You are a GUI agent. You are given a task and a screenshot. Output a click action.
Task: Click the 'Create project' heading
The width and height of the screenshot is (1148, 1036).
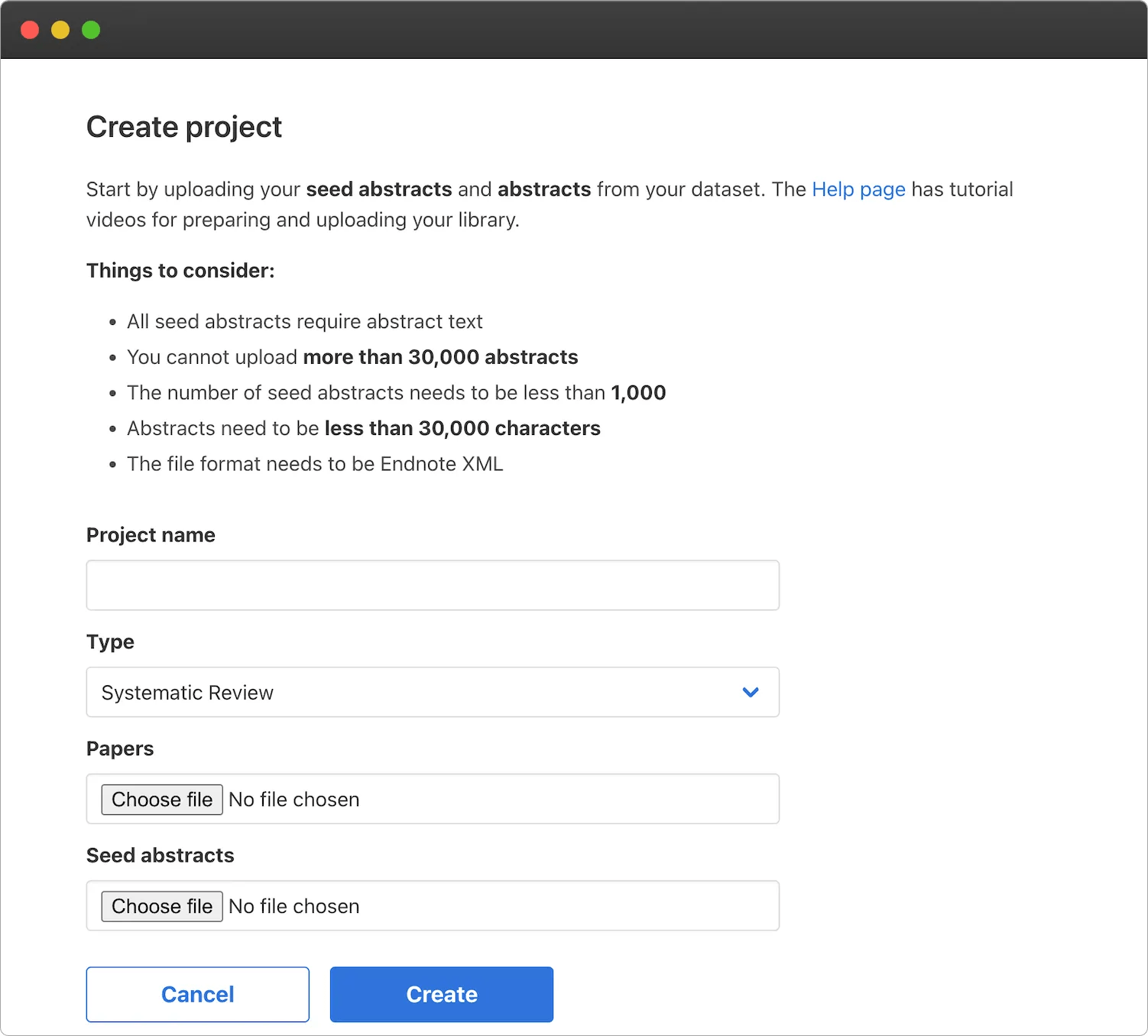pos(184,127)
